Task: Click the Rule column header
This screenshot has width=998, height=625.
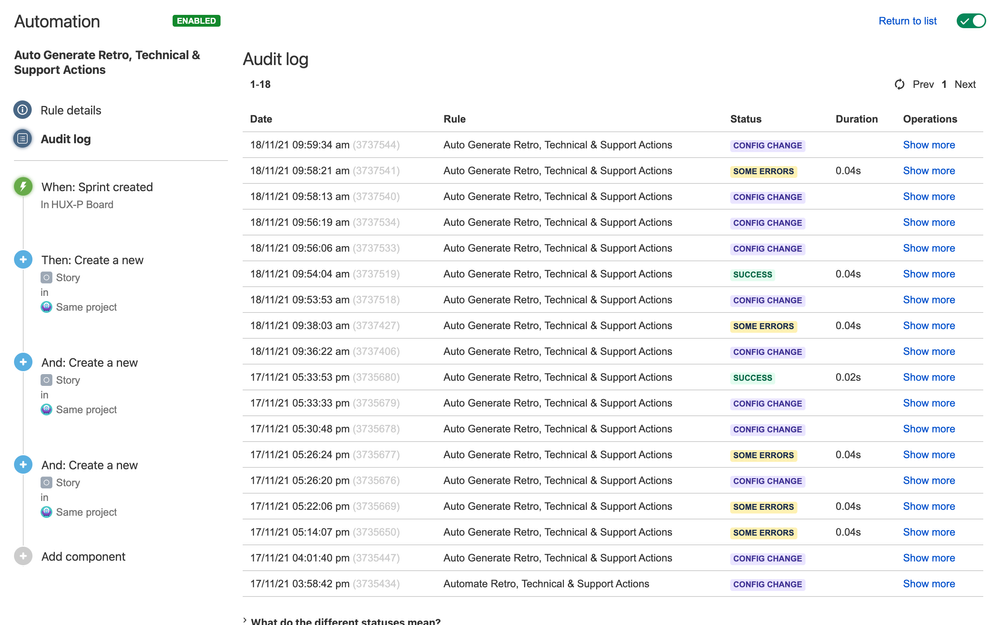Action: [x=454, y=119]
